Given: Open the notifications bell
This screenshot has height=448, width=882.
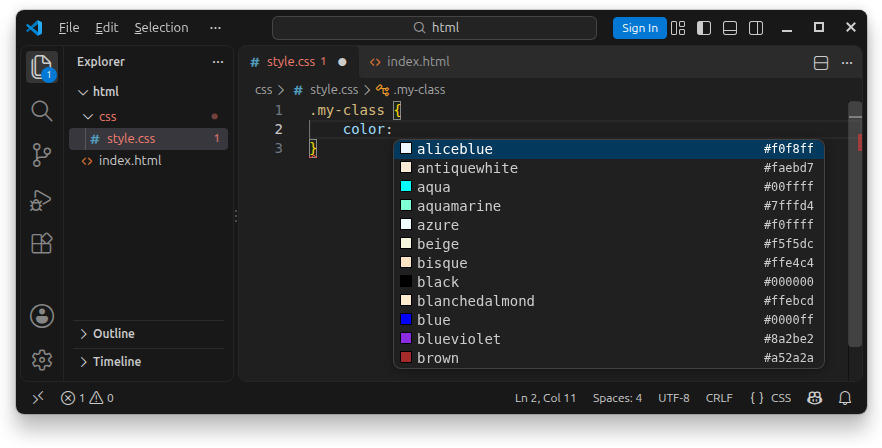Looking at the screenshot, I should point(845,398).
